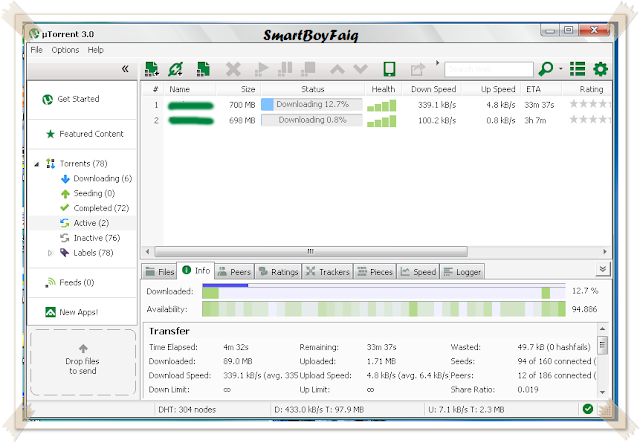Click the Remove torrent X icon

(x=233, y=69)
